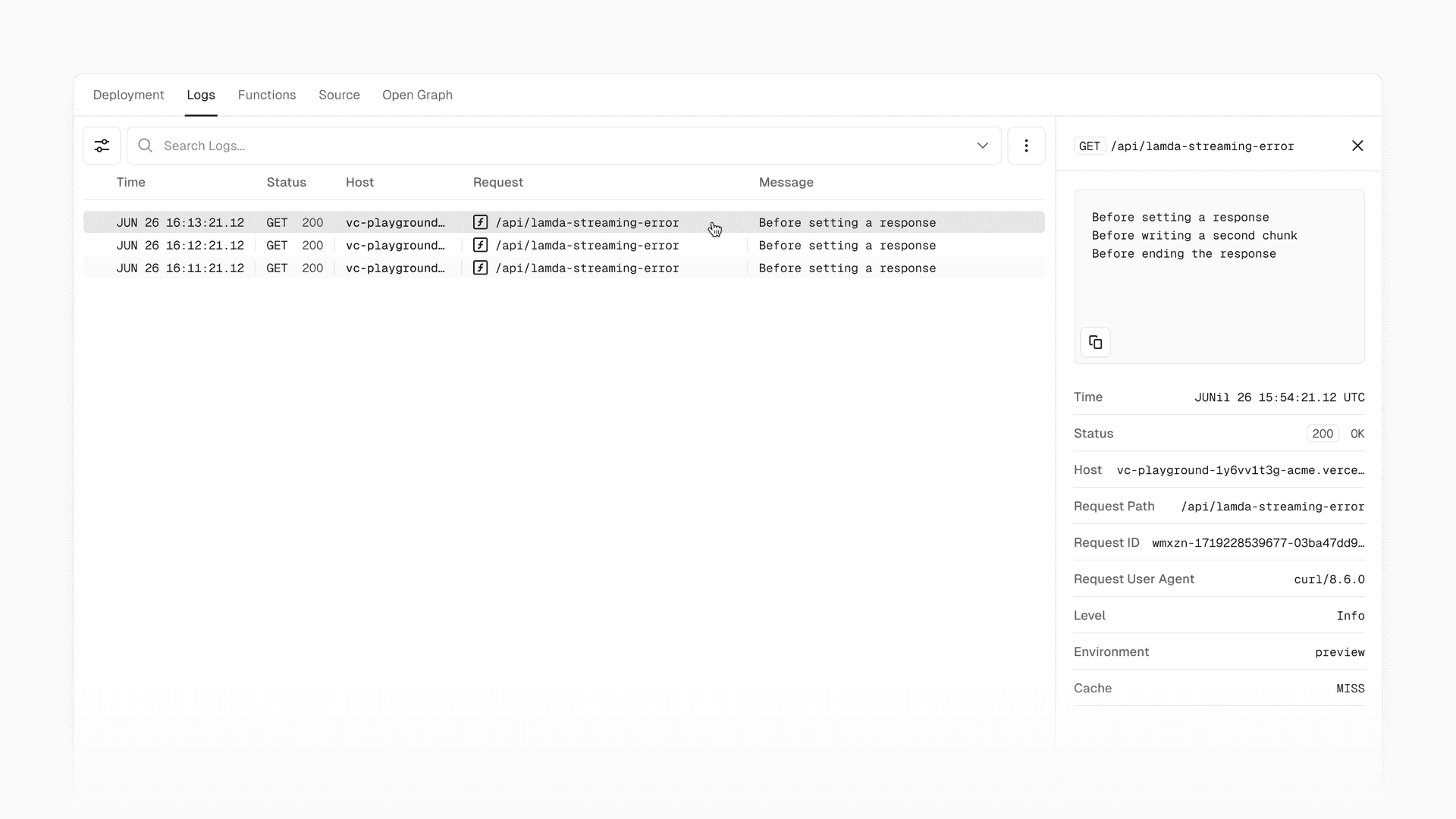The width and height of the screenshot is (1456, 819).
Task: Click the GET method badge in panel header
Action: (x=1089, y=146)
